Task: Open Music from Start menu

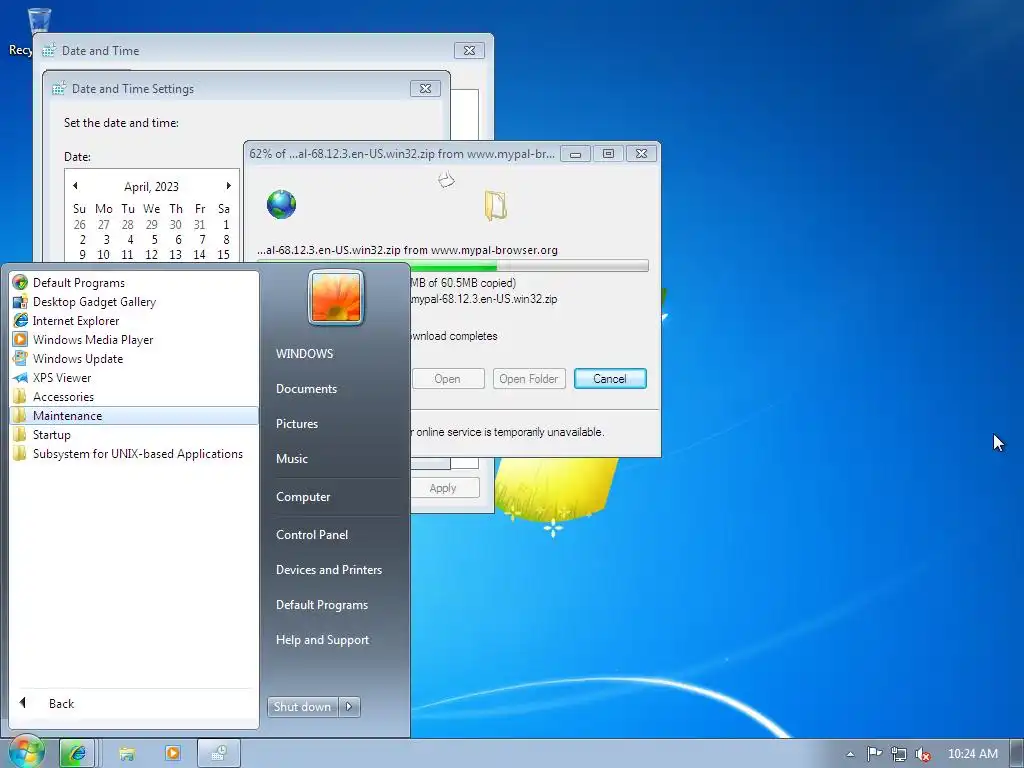Action: [x=291, y=458]
